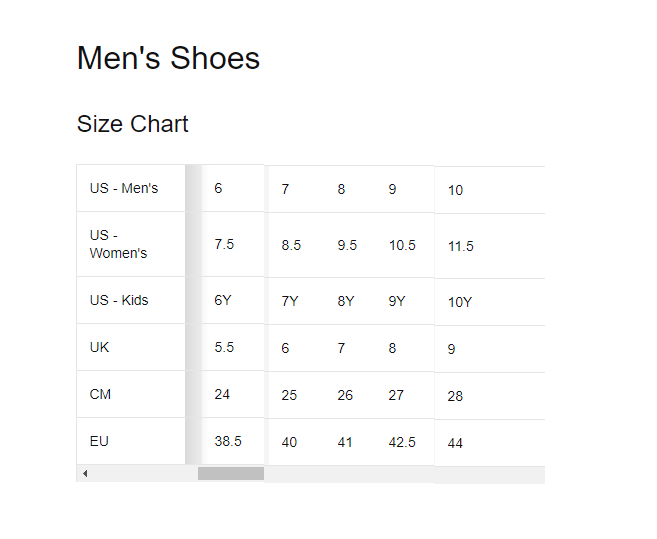The height and width of the screenshot is (539, 657).
Task: Click the horizontal scrollbar thumb
Action: click(x=230, y=473)
